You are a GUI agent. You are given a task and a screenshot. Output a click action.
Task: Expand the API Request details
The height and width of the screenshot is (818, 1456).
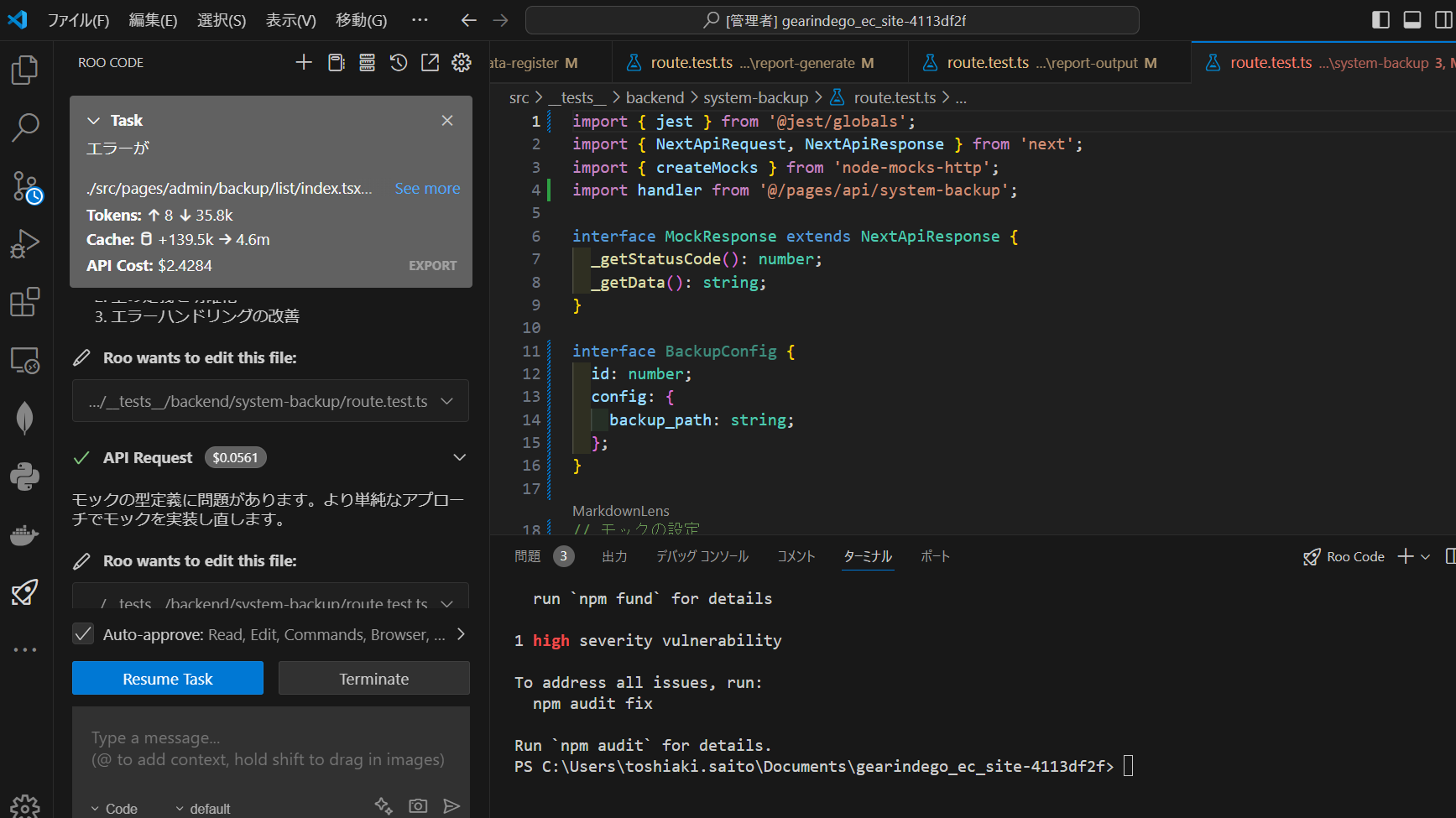tap(459, 457)
